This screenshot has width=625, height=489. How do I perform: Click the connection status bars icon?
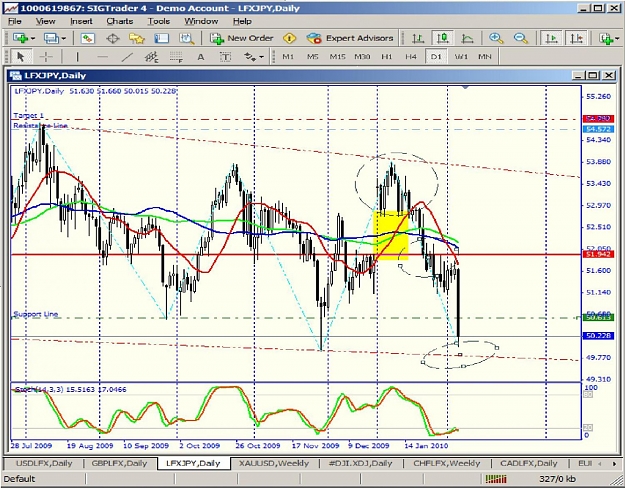click(x=495, y=479)
